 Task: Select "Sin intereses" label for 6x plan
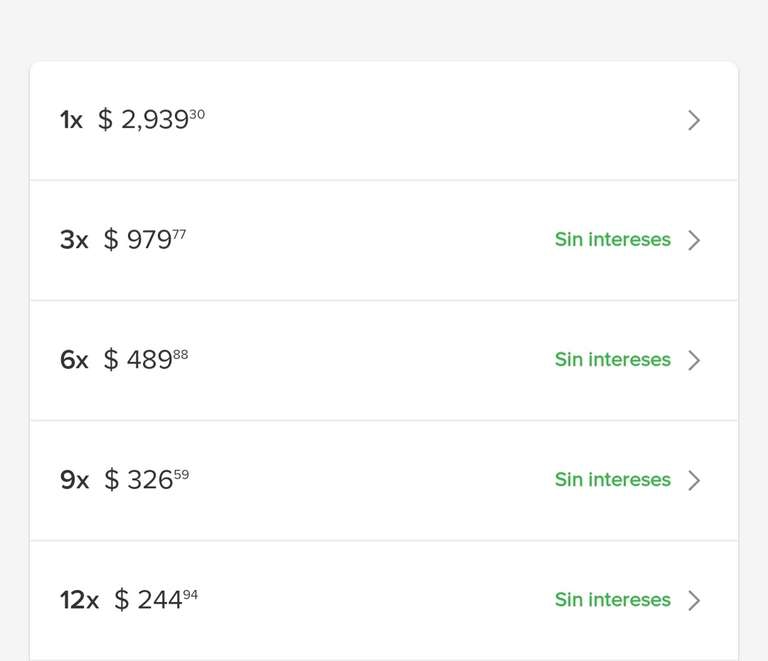click(x=612, y=360)
